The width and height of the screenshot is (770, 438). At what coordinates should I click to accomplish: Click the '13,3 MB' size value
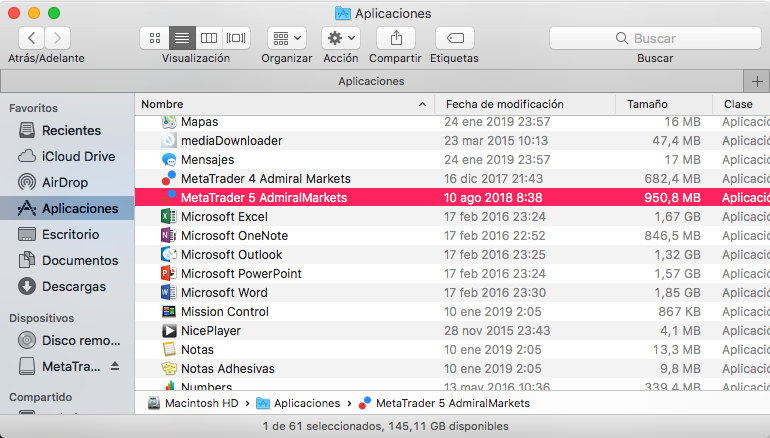coord(677,350)
